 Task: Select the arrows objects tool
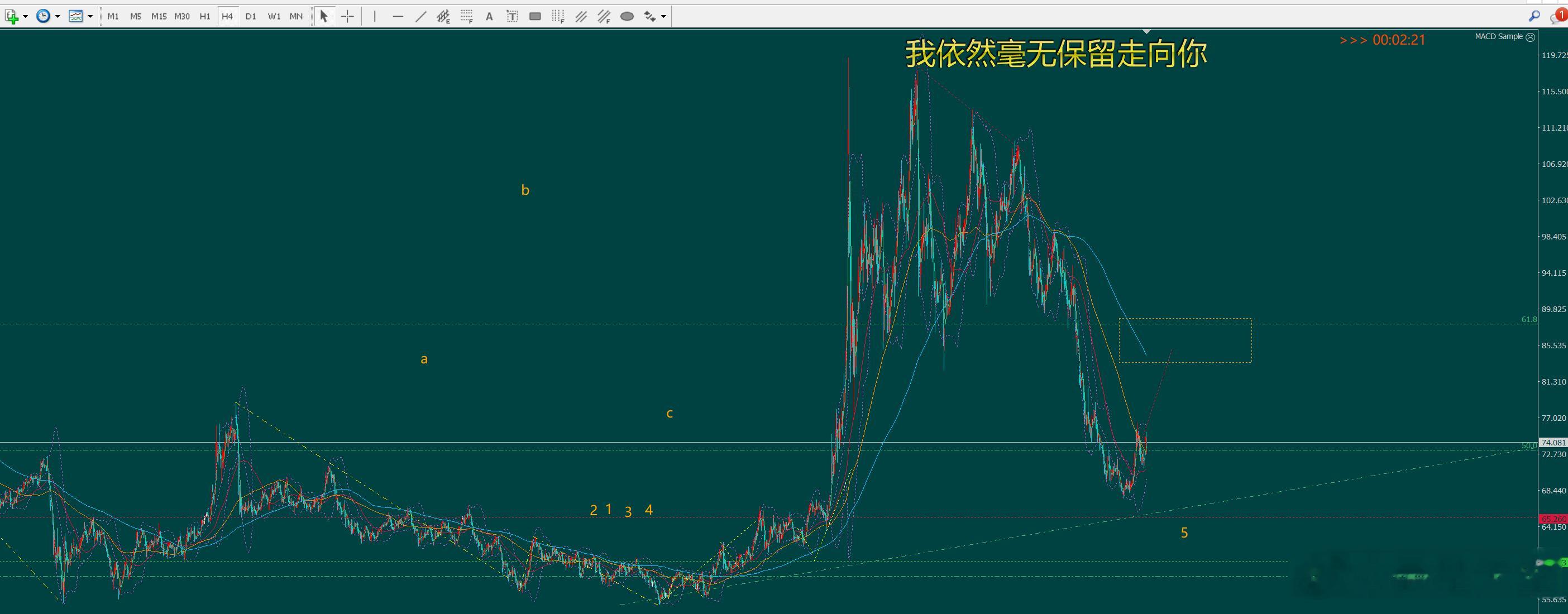point(649,16)
